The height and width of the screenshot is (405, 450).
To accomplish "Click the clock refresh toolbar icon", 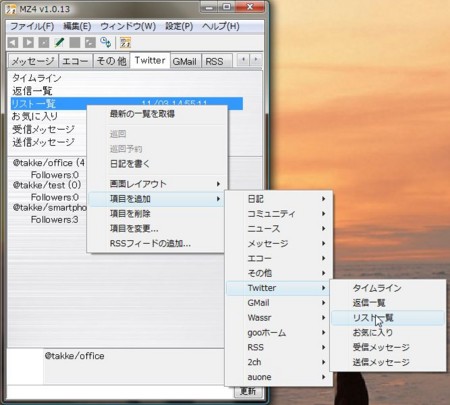I will (x=106, y=43).
